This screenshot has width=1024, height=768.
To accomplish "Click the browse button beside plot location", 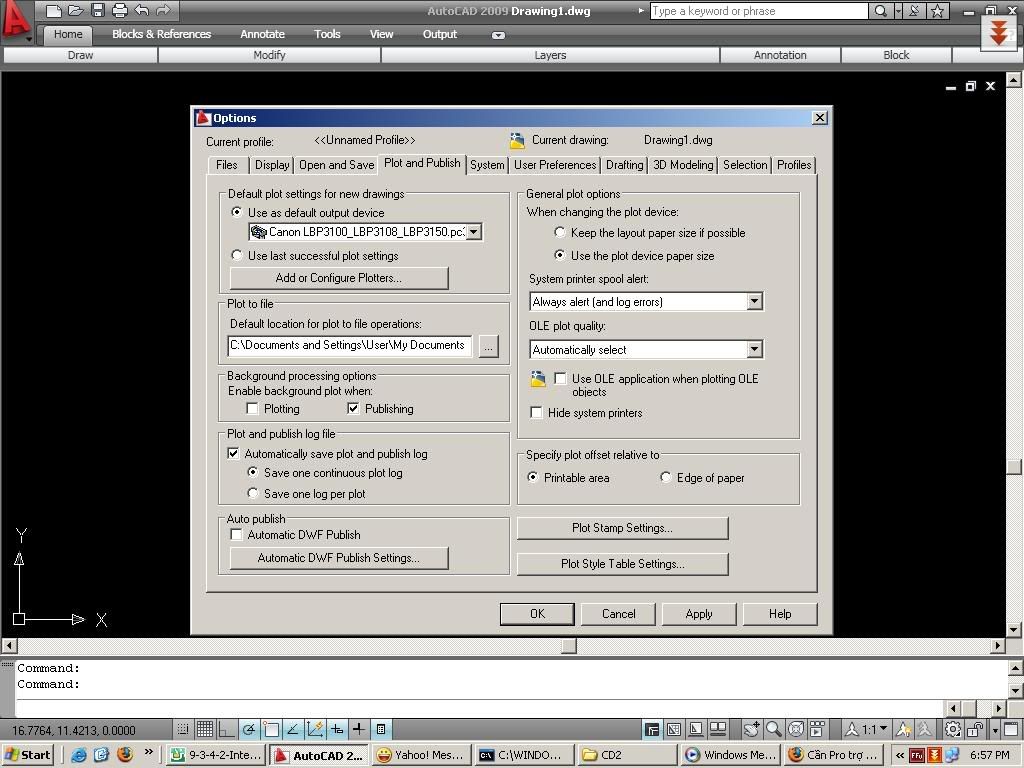I will [x=488, y=347].
